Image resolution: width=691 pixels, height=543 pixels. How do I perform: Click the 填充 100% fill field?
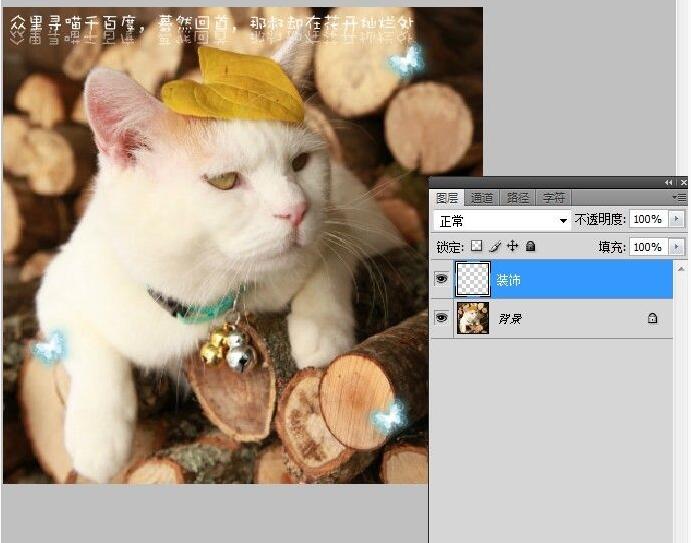click(x=648, y=247)
